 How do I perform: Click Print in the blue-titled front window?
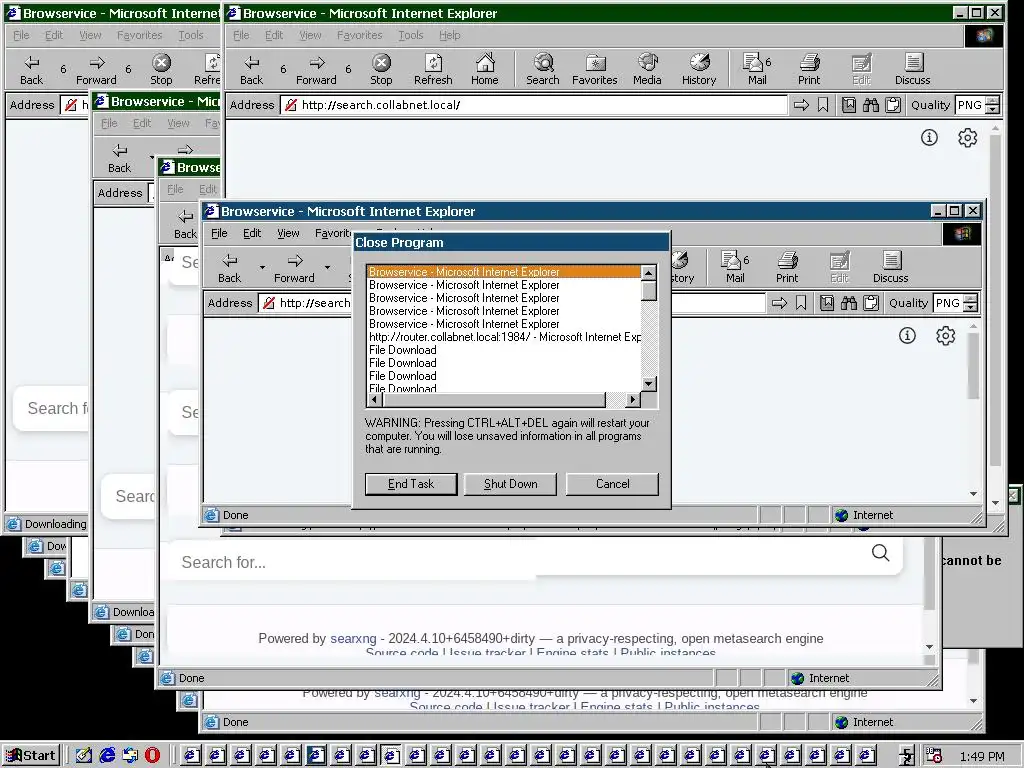(787, 268)
